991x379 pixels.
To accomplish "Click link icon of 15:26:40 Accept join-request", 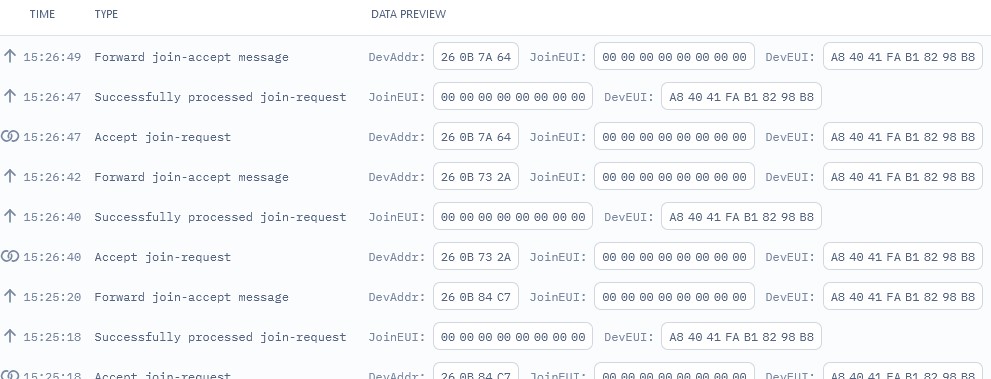I will click(9, 256).
